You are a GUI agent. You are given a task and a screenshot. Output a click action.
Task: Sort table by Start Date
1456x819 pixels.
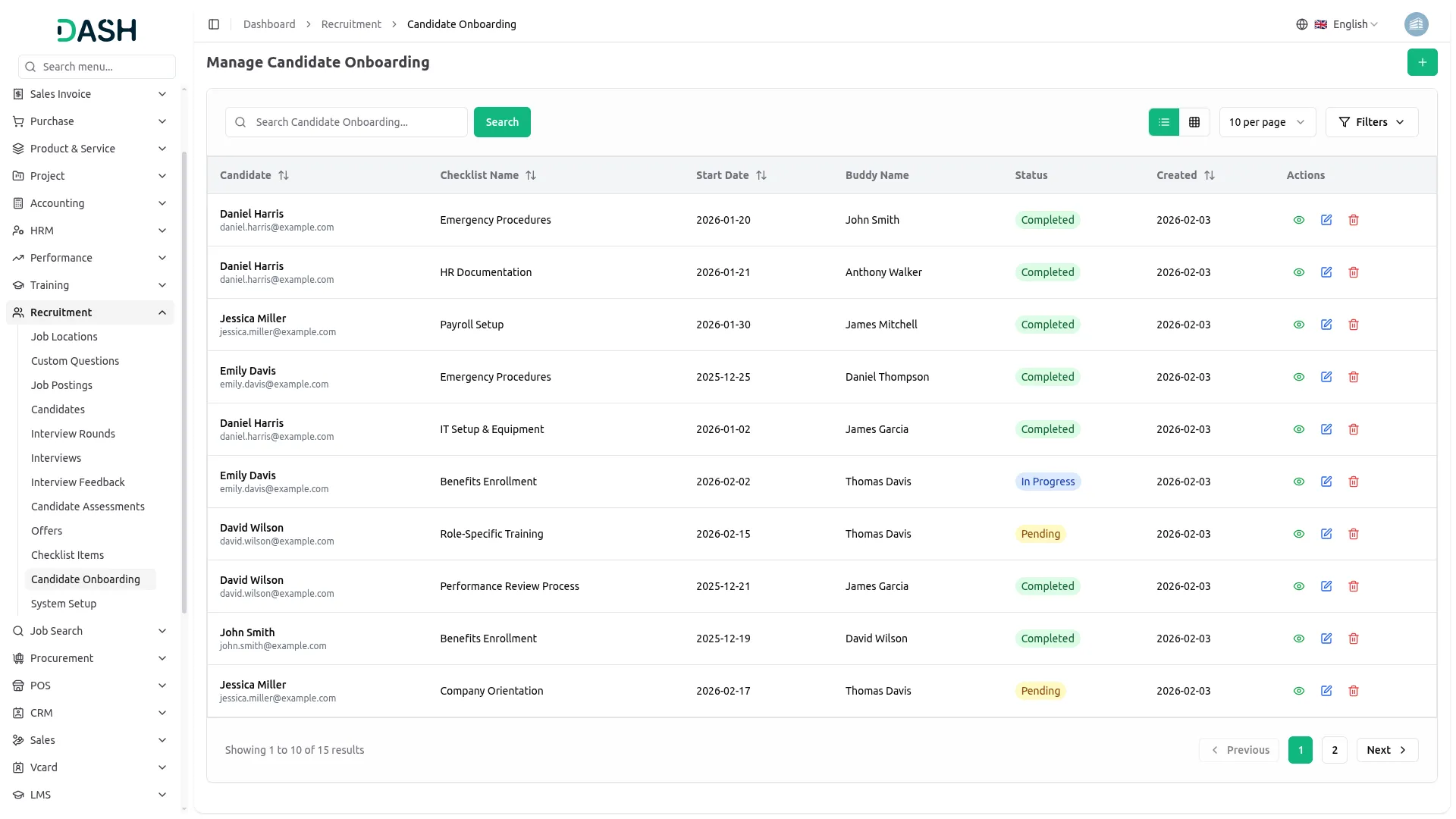point(761,175)
